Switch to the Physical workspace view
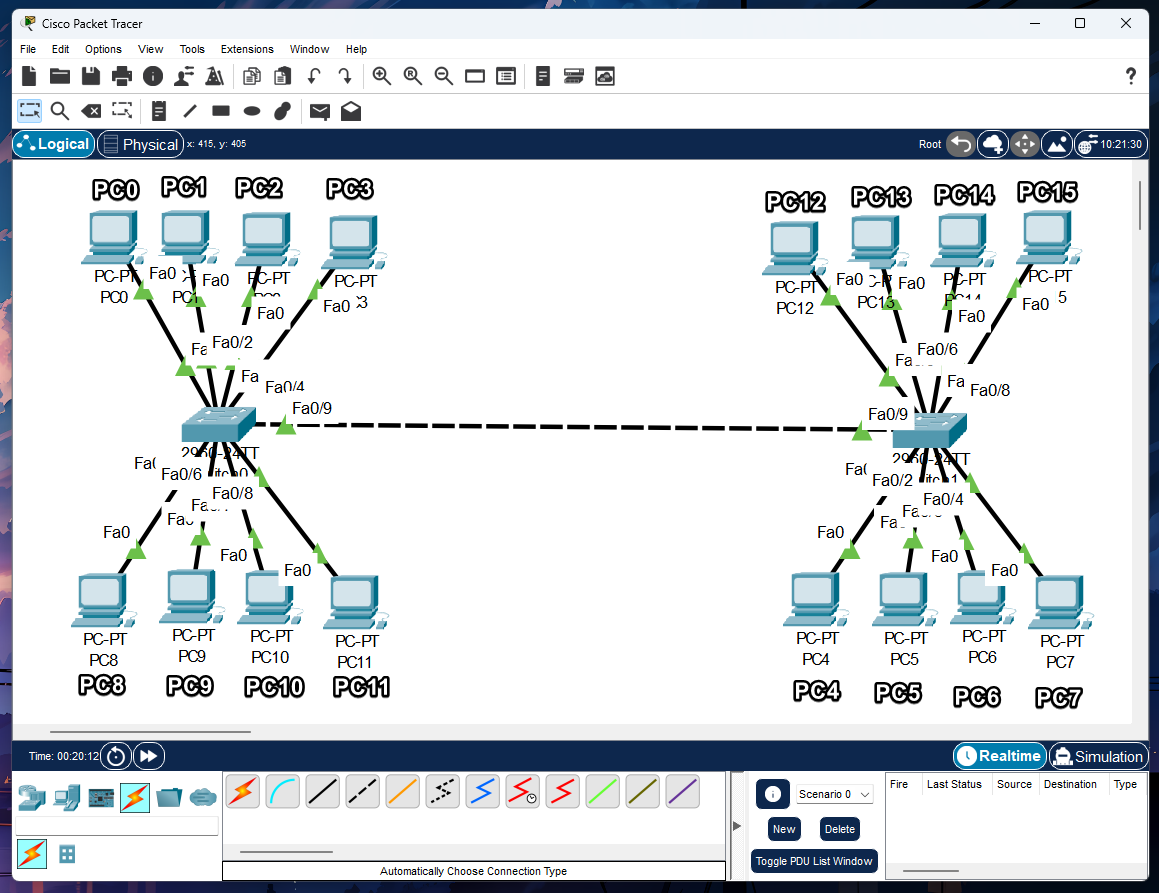1159x893 pixels. pyautogui.click(x=140, y=144)
